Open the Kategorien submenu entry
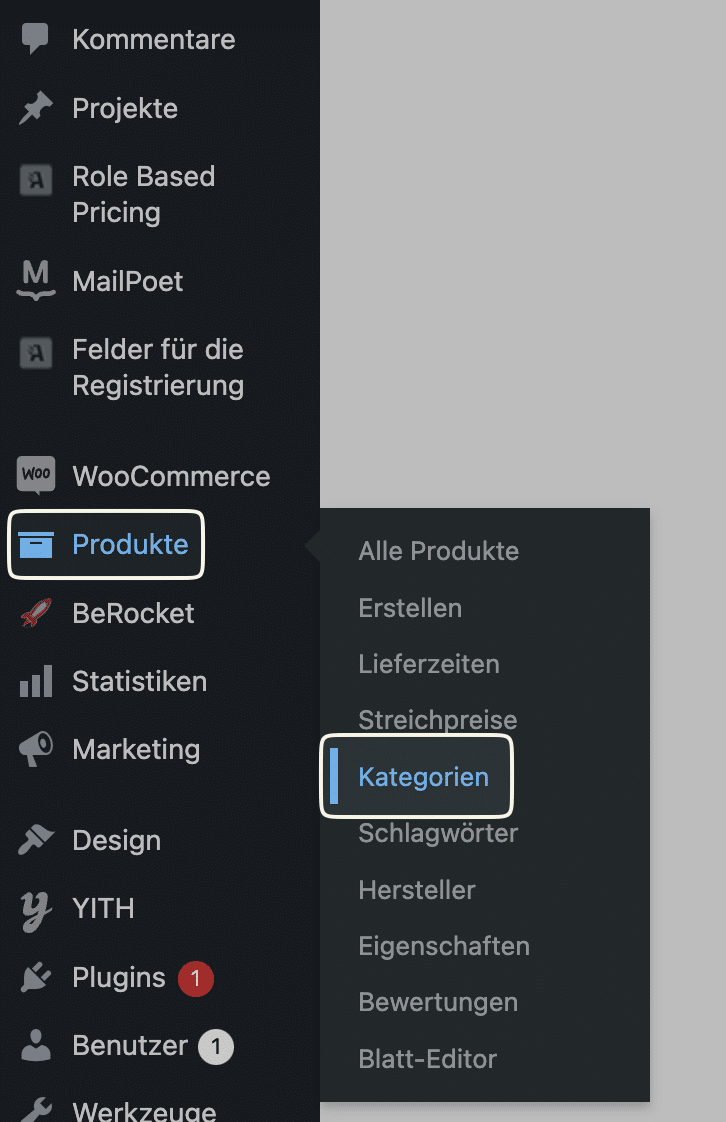This screenshot has width=726, height=1122. click(423, 777)
